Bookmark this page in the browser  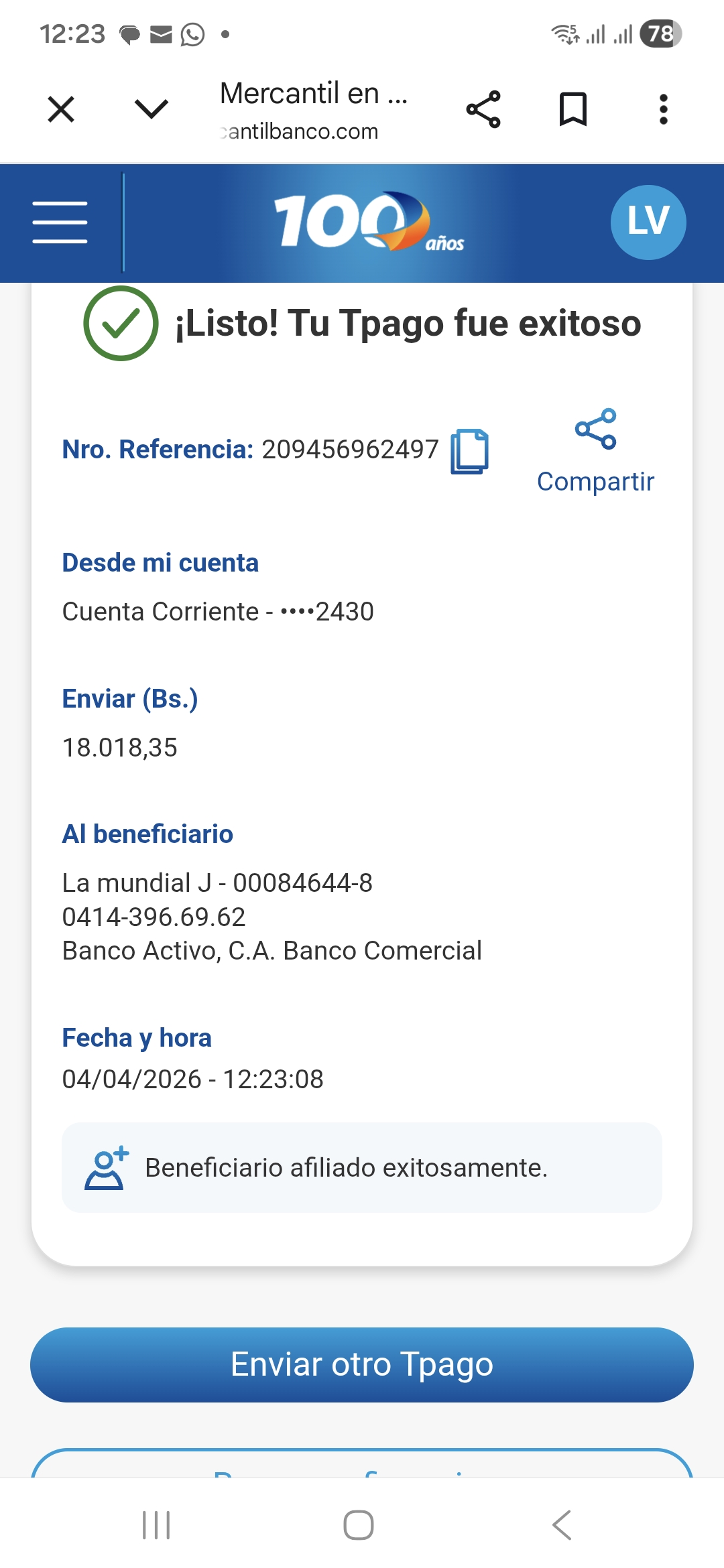[x=573, y=109]
